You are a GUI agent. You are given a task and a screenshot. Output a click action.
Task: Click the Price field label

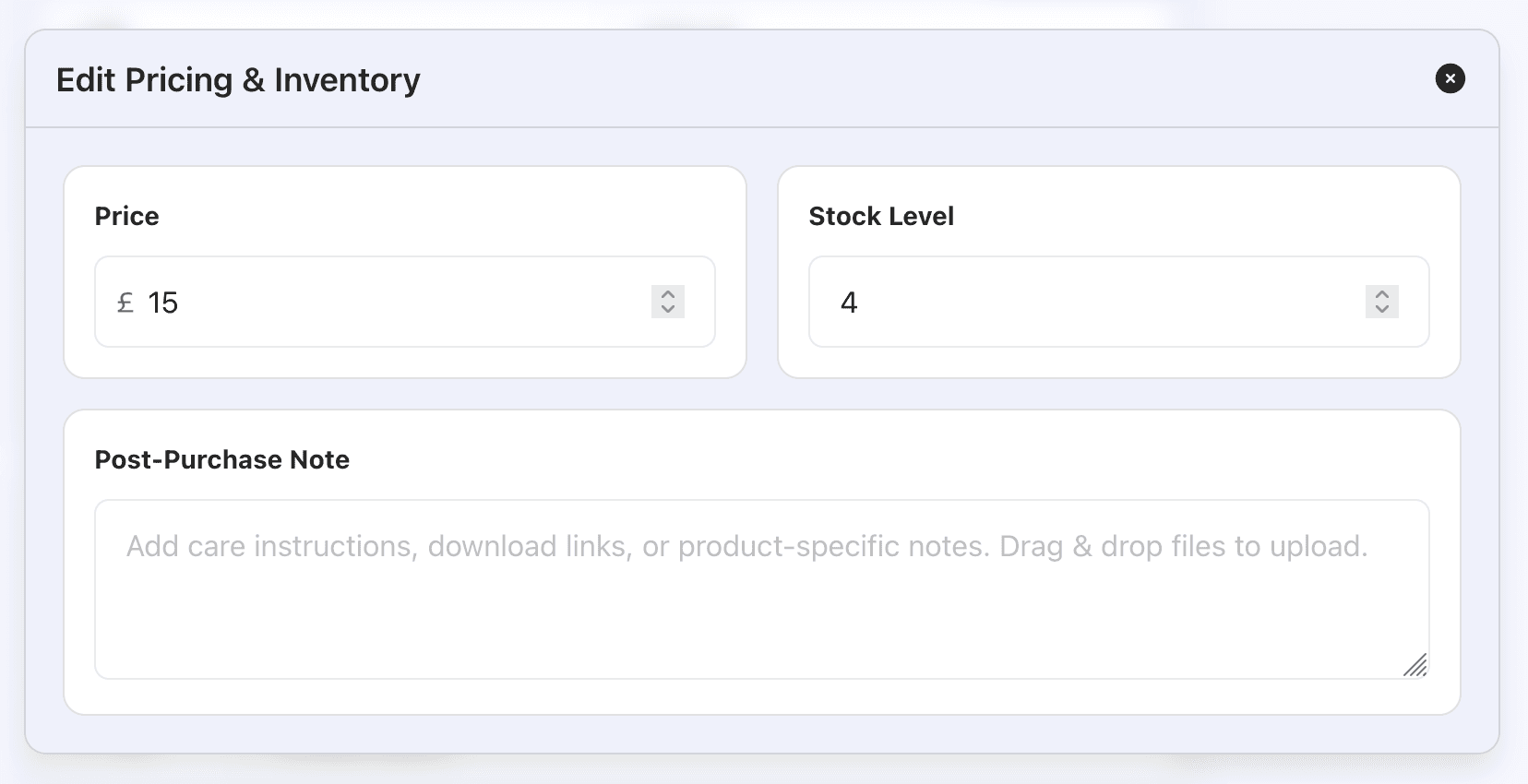pyautogui.click(x=127, y=216)
